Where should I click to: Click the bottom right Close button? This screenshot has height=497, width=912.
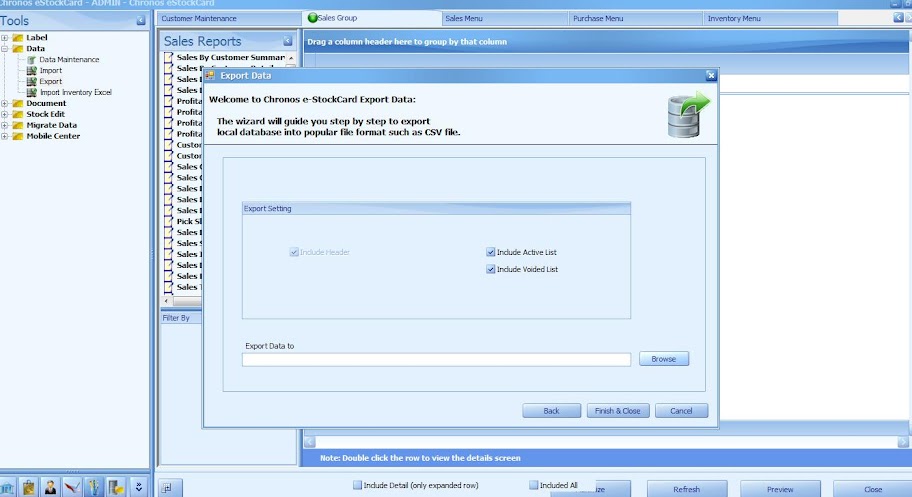click(x=872, y=489)
